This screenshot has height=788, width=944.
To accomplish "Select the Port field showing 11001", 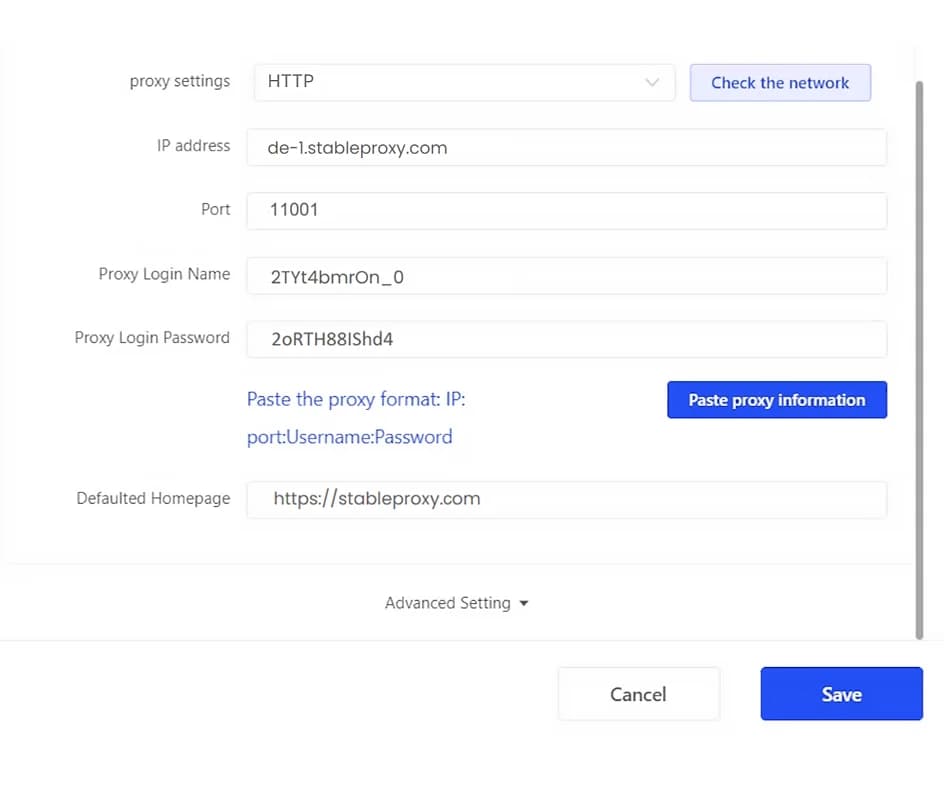I will pos(566,211).
